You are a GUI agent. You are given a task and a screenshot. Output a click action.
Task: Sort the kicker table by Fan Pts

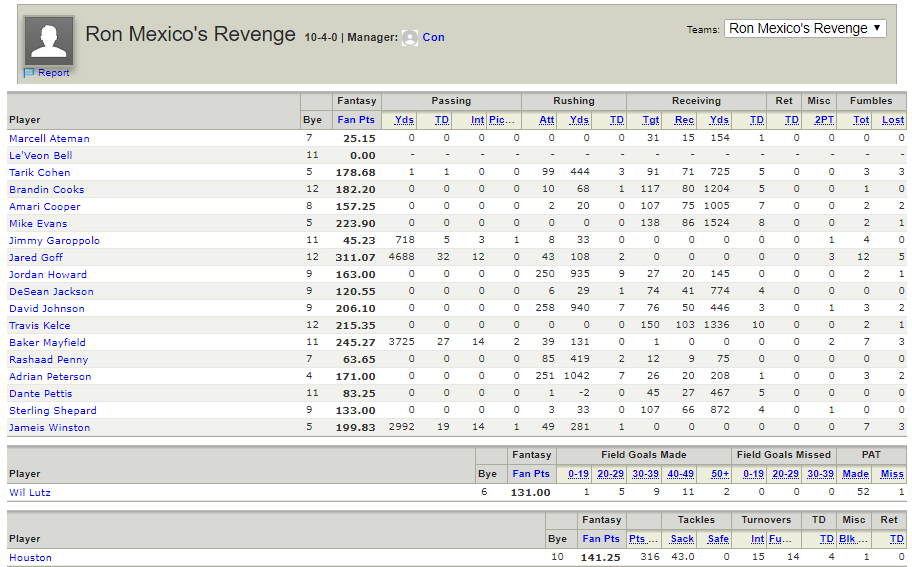pyautogui.click(x=531, y=473)
